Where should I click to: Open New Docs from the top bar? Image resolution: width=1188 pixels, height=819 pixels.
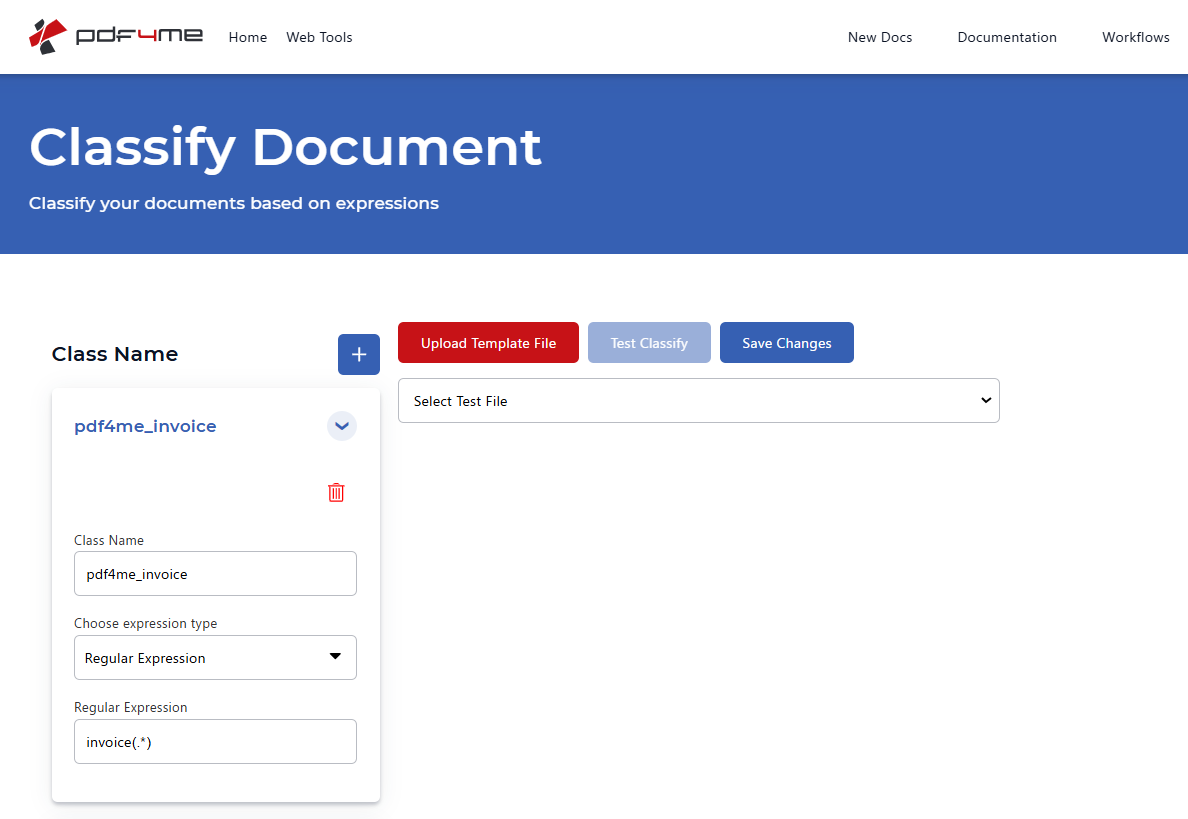coord(879,37)
